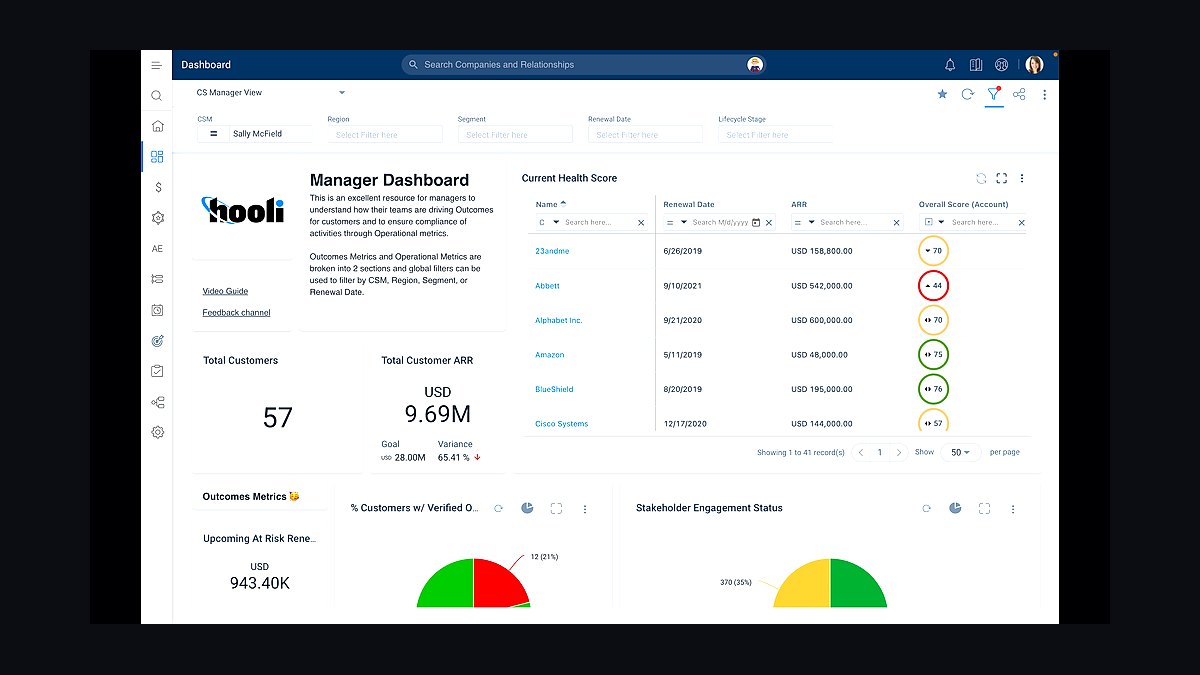Screen dimensions: 1200x675
Task: Refresh the % Customers w/ Verified widget
Action: click(x=498, y=508)
